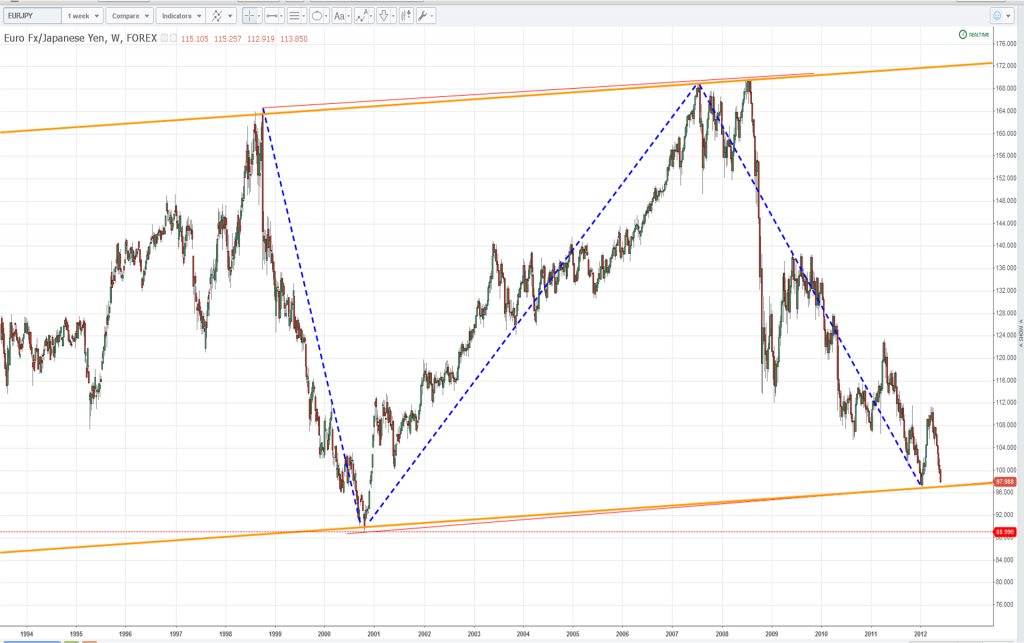Select the trend line drawing tool
Viewport: 1024px width, 643px height.
[x=272, y=16]
